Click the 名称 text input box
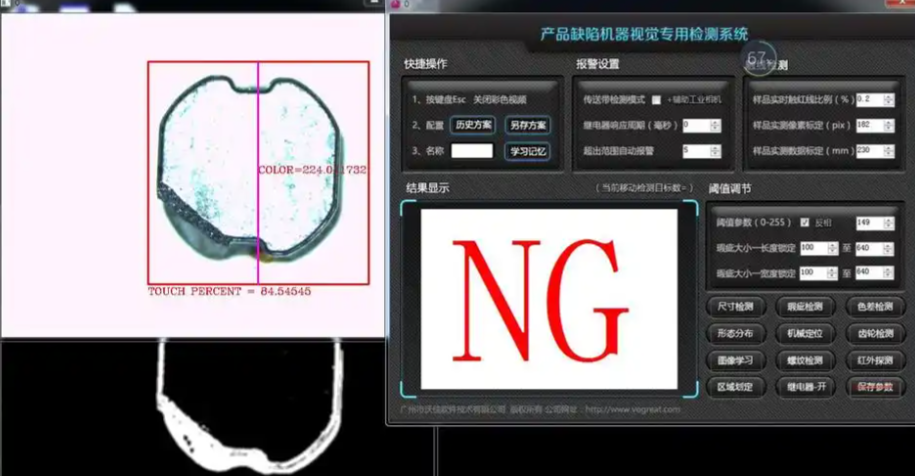This screenshot has width=915, height=476. [472, 151]
